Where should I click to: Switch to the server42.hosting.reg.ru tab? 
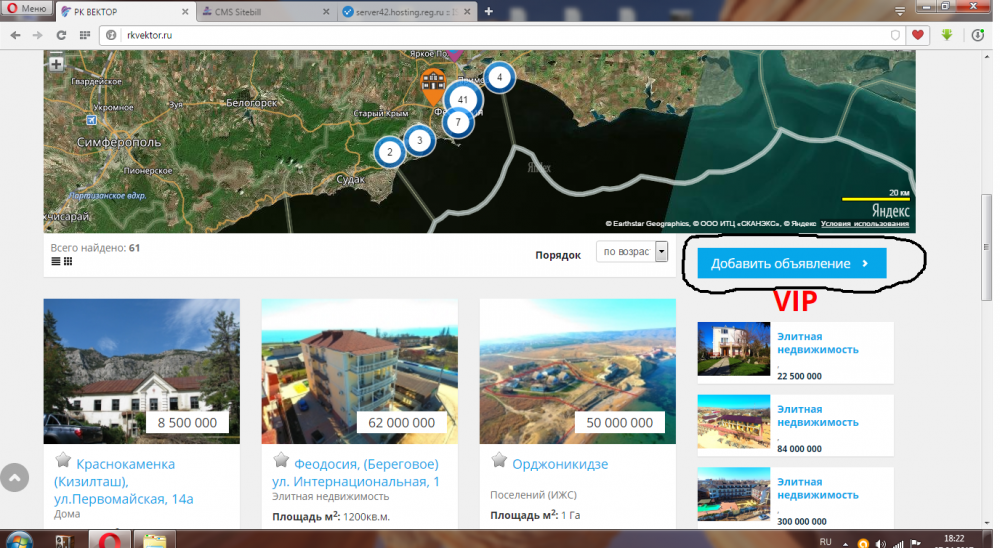click(406, 11)
